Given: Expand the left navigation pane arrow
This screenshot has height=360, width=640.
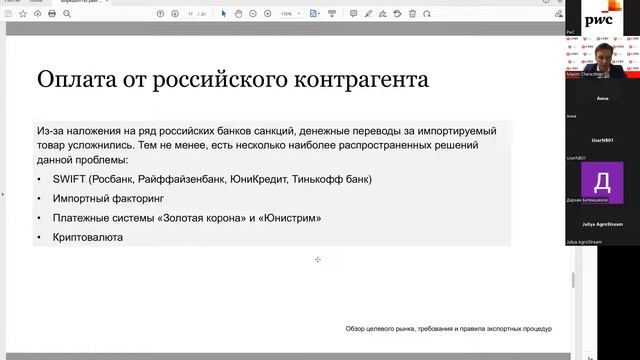Looking at the screenshot, I should coord(2,195).
